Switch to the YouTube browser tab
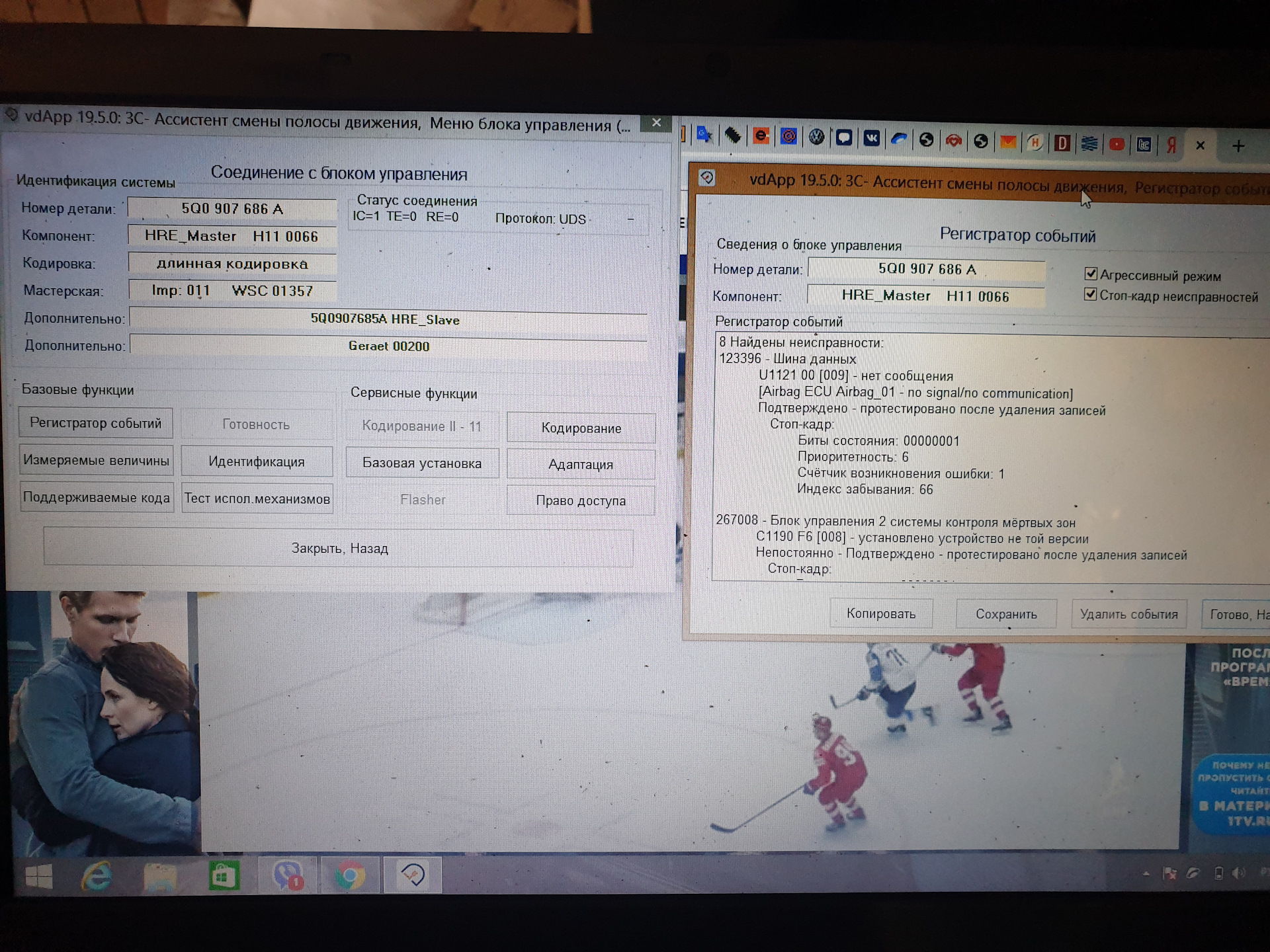This screenshot has height=952, width=1270. point(1117,143)
